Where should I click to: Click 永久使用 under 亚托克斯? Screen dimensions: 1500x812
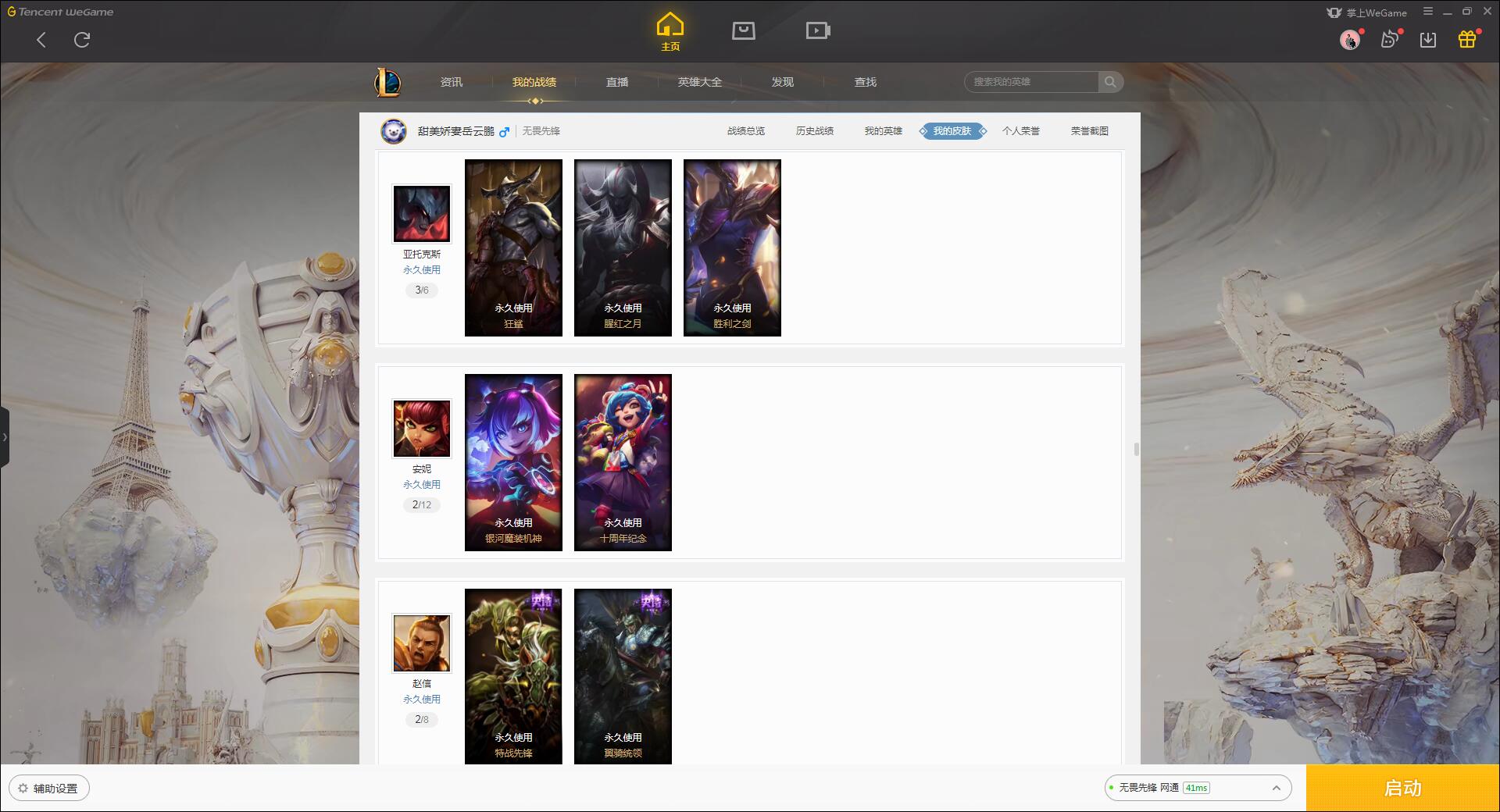422,270
